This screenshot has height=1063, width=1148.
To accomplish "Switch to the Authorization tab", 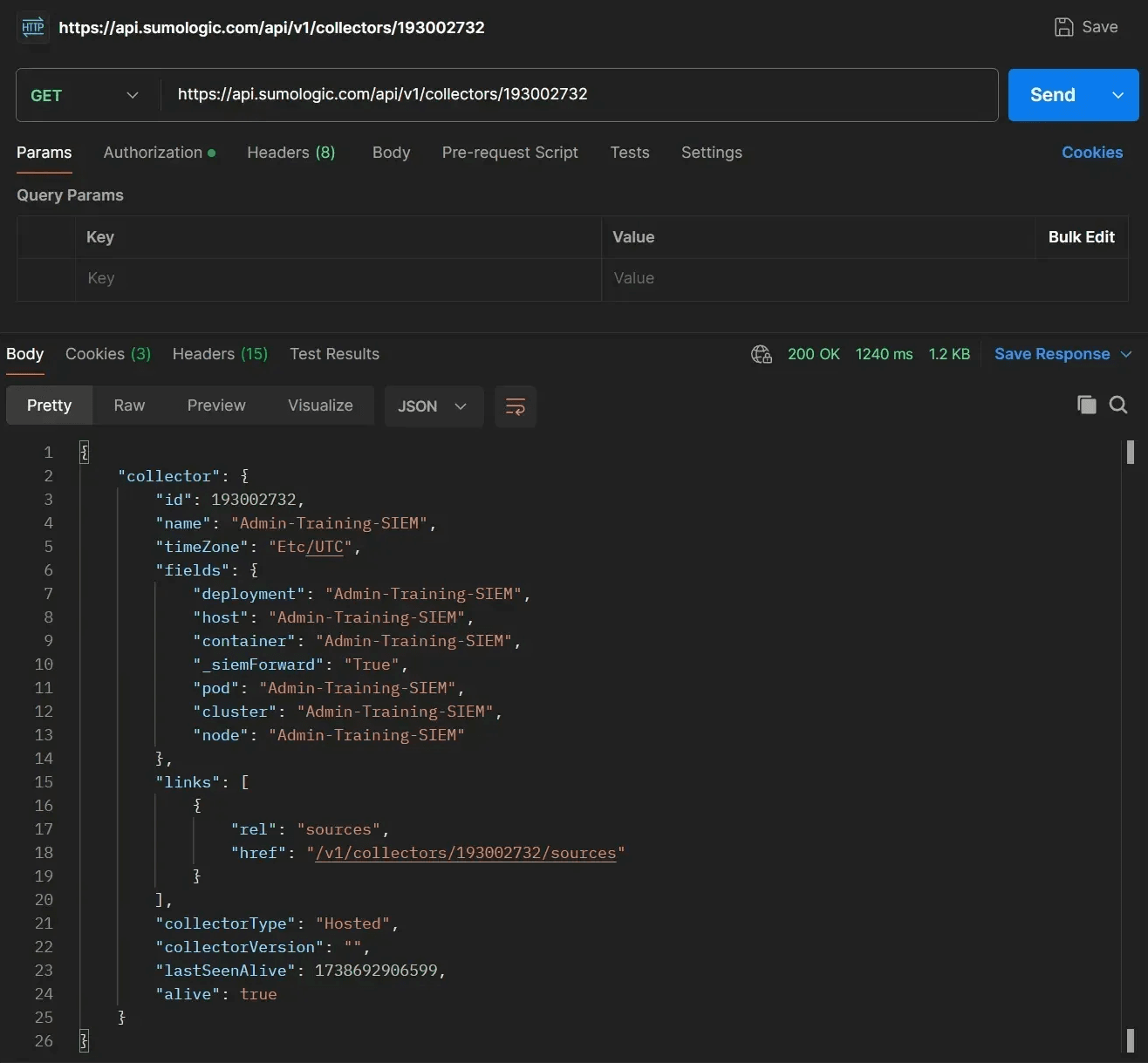I will point(154,153).
